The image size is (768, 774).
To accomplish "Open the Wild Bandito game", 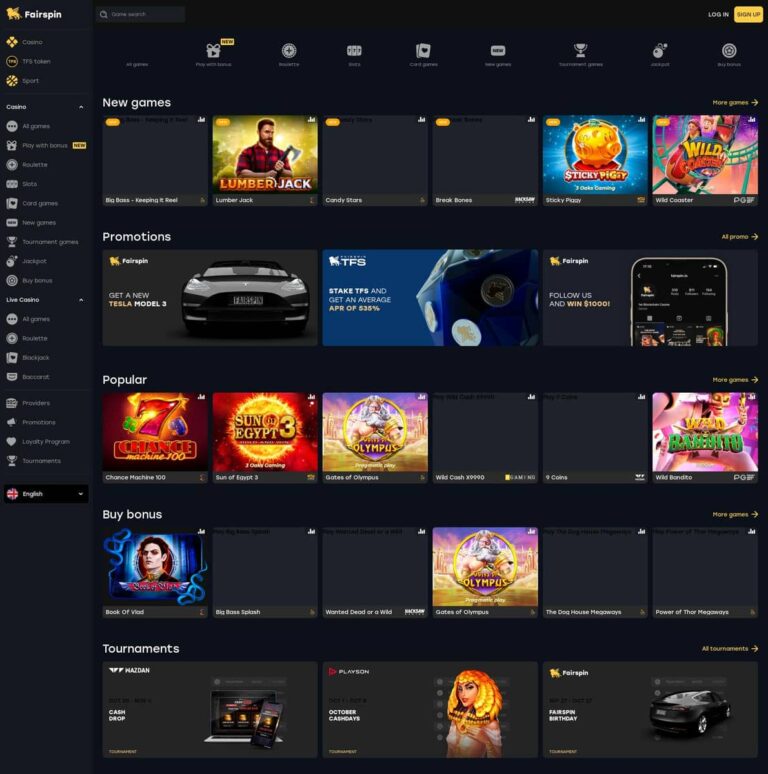I will (x=705, y=438).
